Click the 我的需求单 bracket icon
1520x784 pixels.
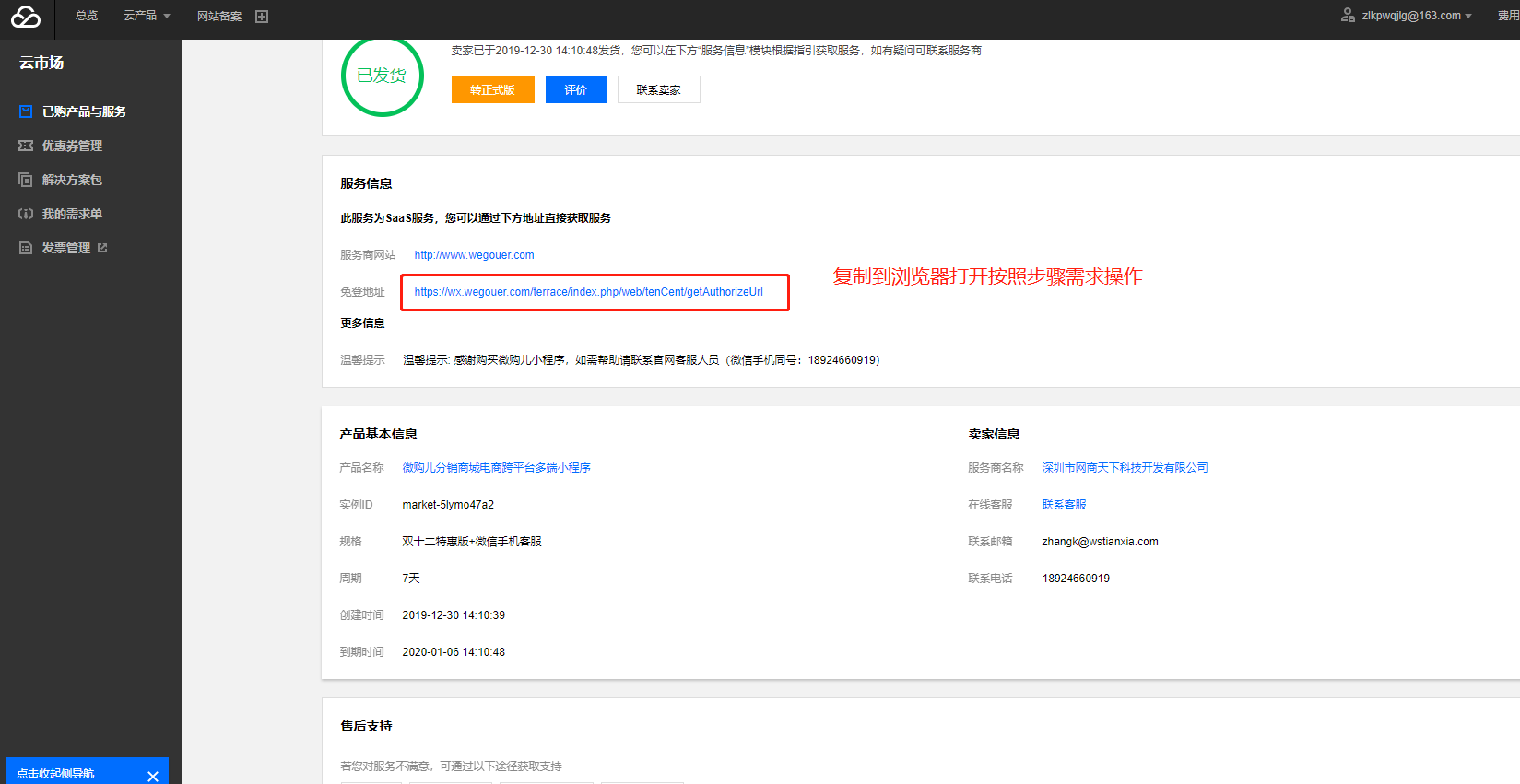pyautogui.click(x=26, y=214)
